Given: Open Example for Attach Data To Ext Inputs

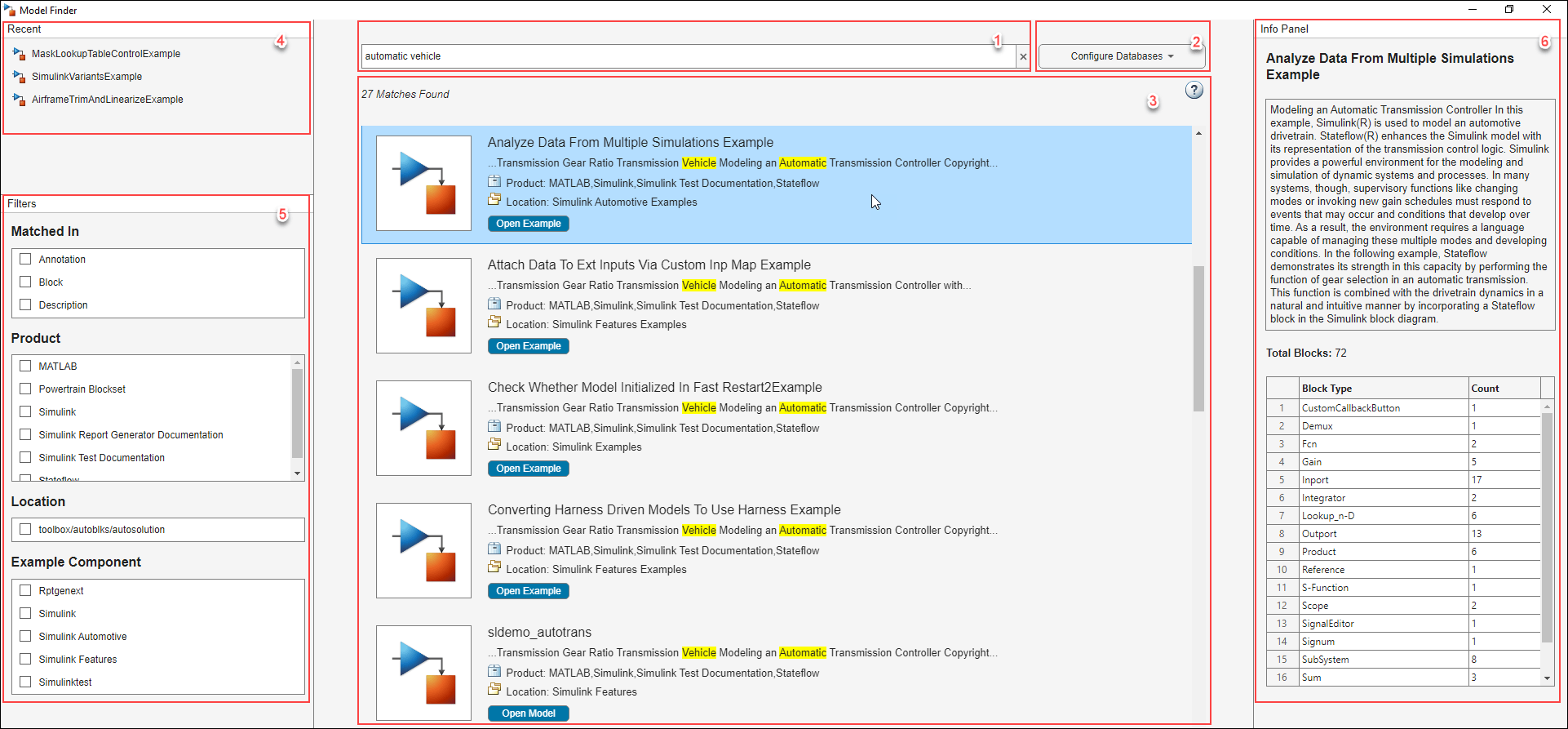Looking at the screenshot, I should (529, 346).
